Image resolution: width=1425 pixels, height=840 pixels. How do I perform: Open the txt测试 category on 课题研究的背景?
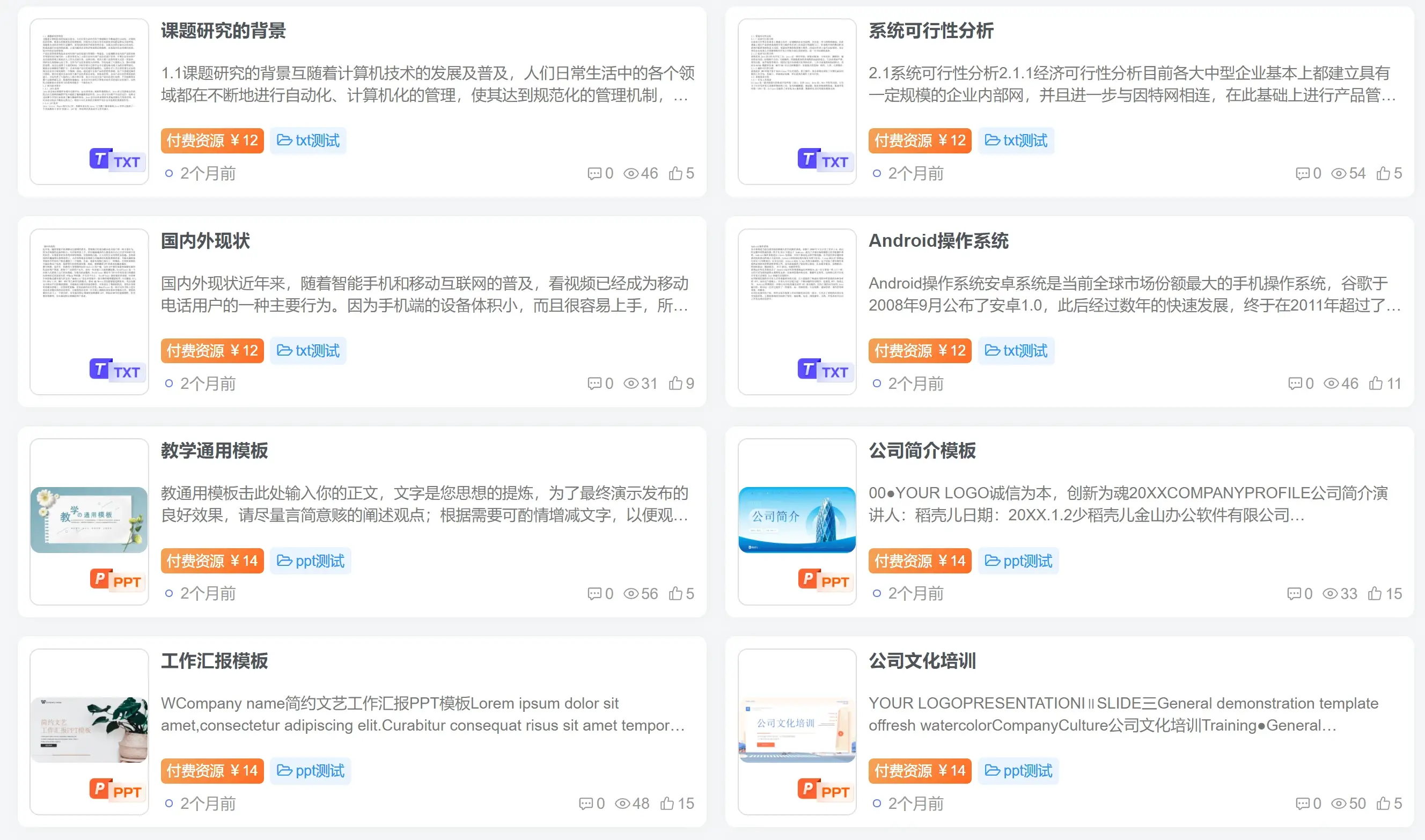point(308,141)
